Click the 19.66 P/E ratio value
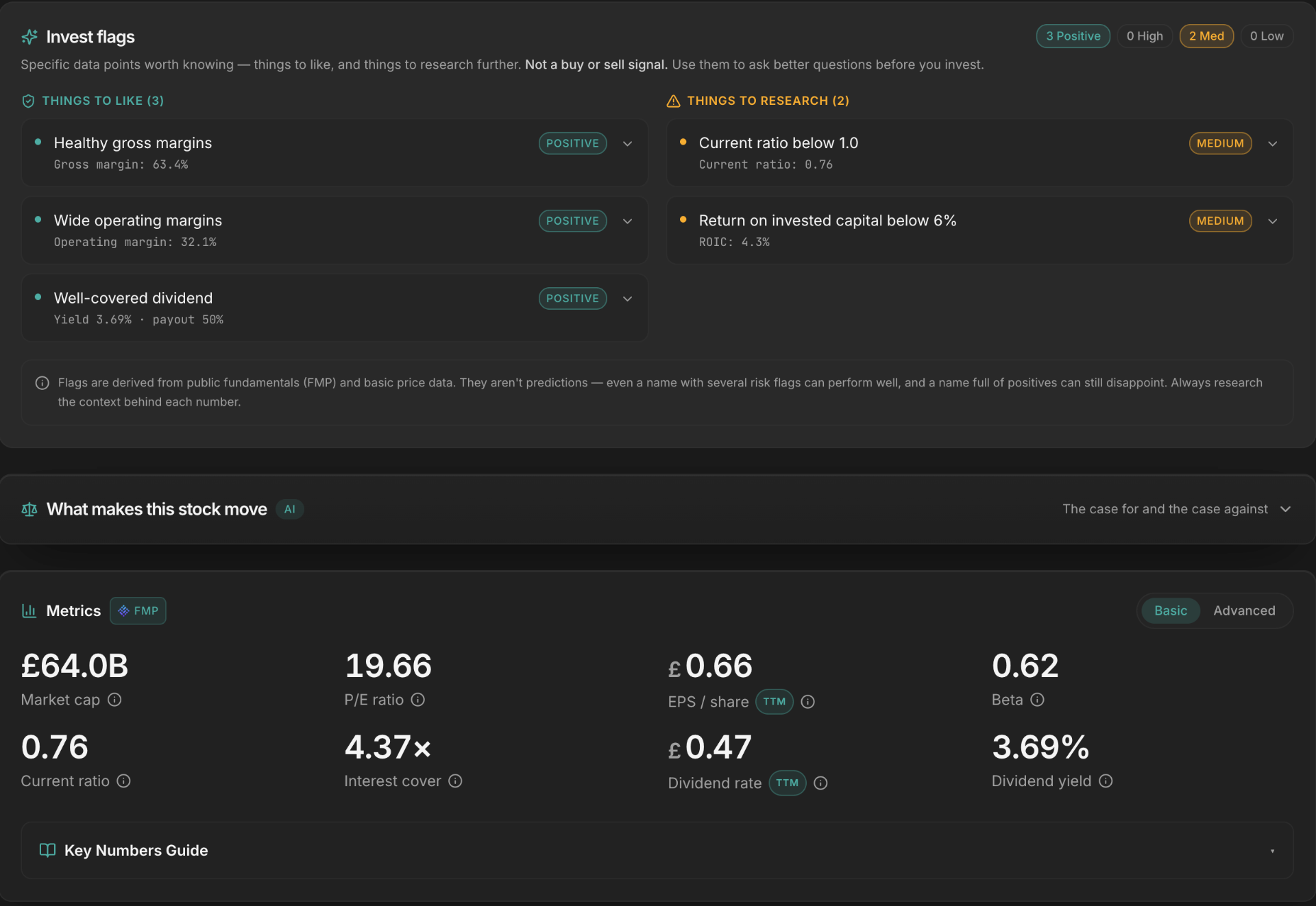This screenshot has width=1316, height=906. 388,666
